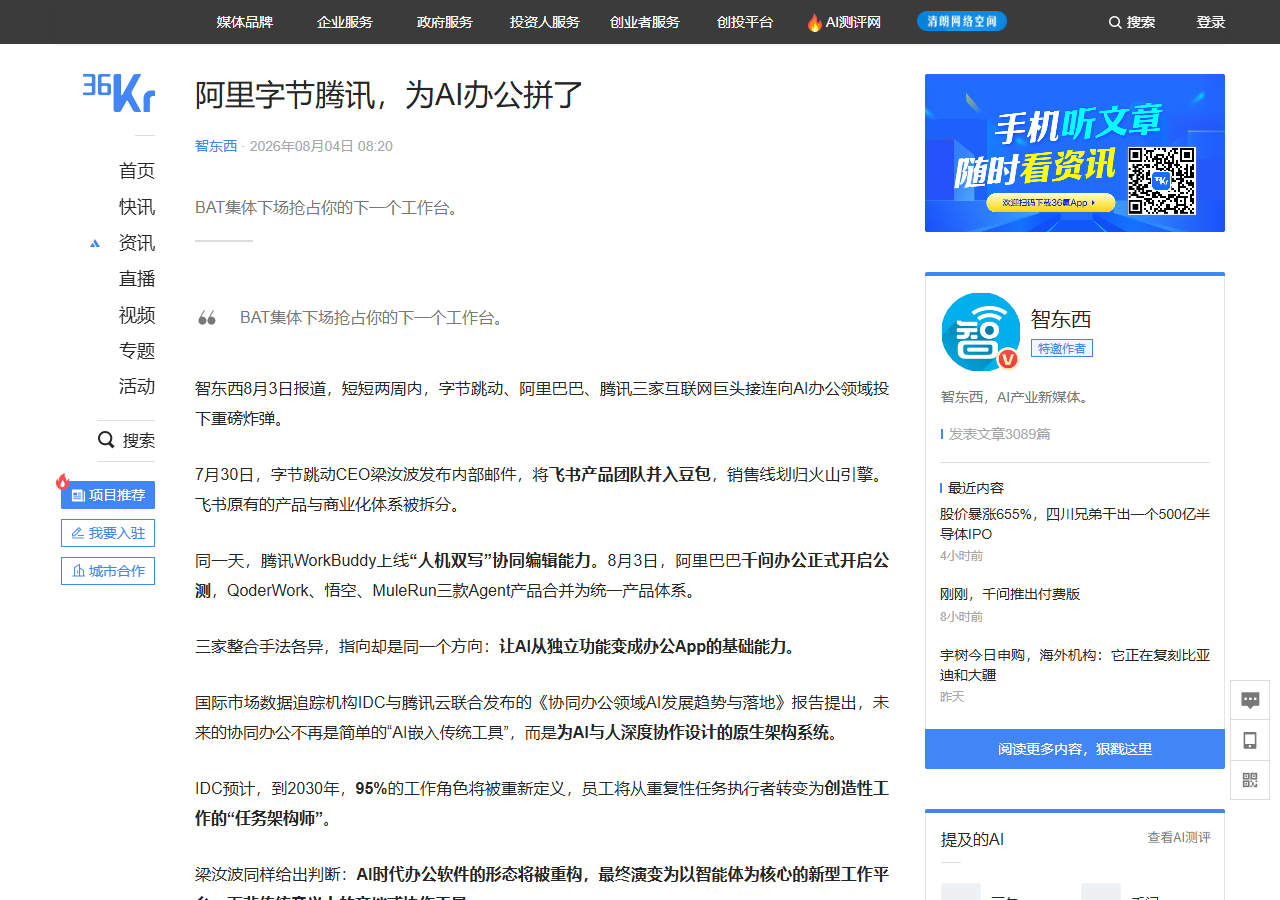The height and width of the screenshot is (900, 1280).
Task: Open the 投资人服务 menu
Action: click(545, 22)
